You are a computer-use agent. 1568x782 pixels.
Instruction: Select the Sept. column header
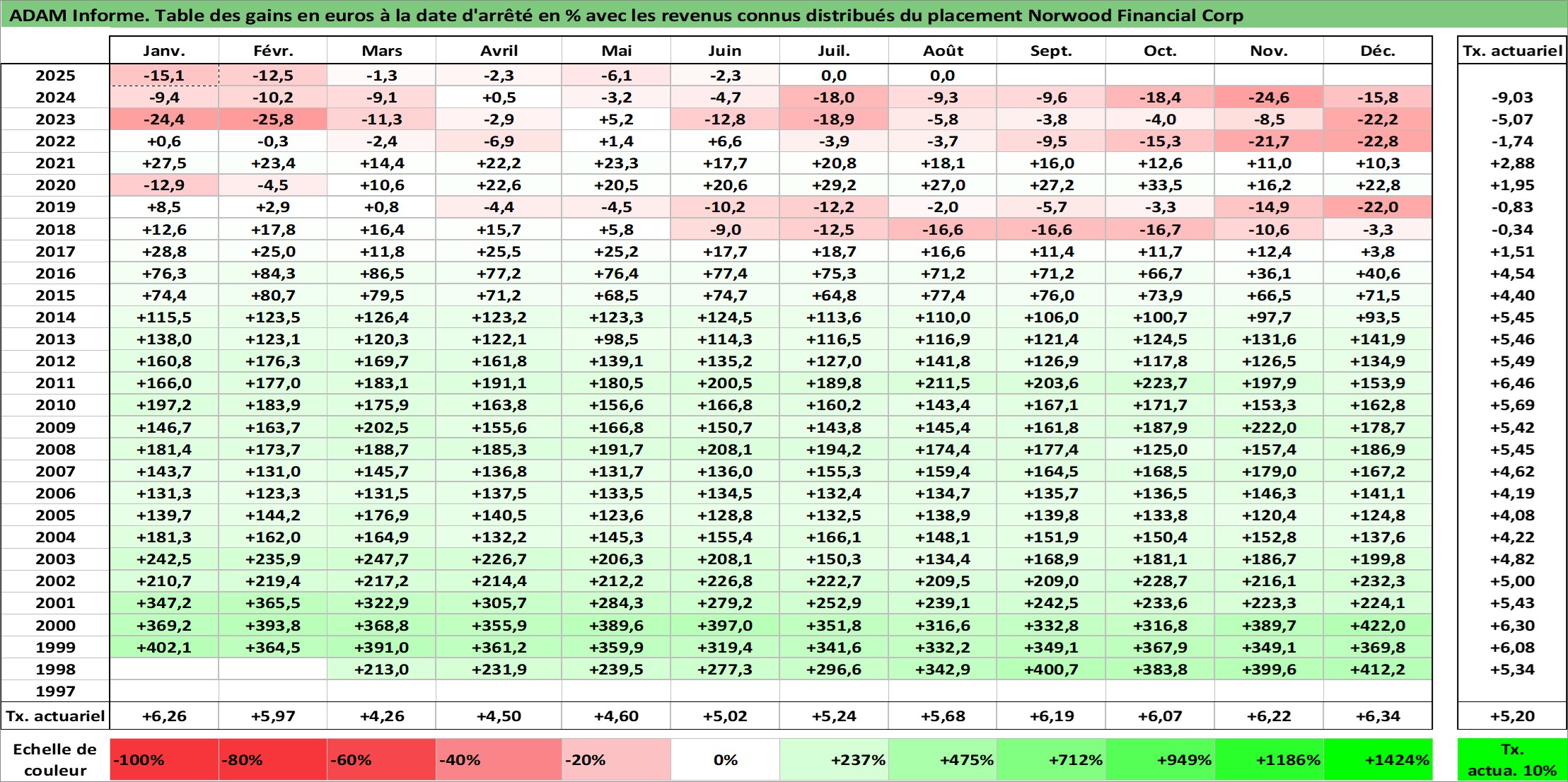tap(1051, 51)
